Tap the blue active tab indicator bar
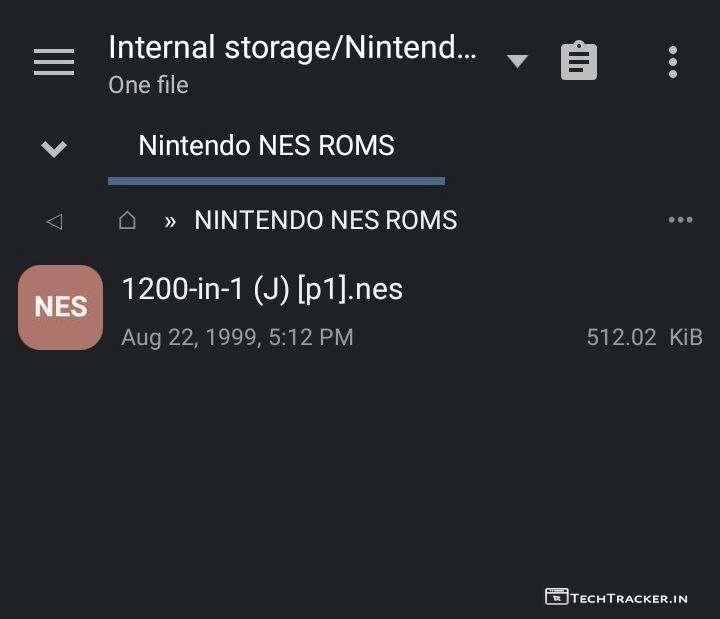Screen dimensions: 720x619 click(x=276, y=181)
